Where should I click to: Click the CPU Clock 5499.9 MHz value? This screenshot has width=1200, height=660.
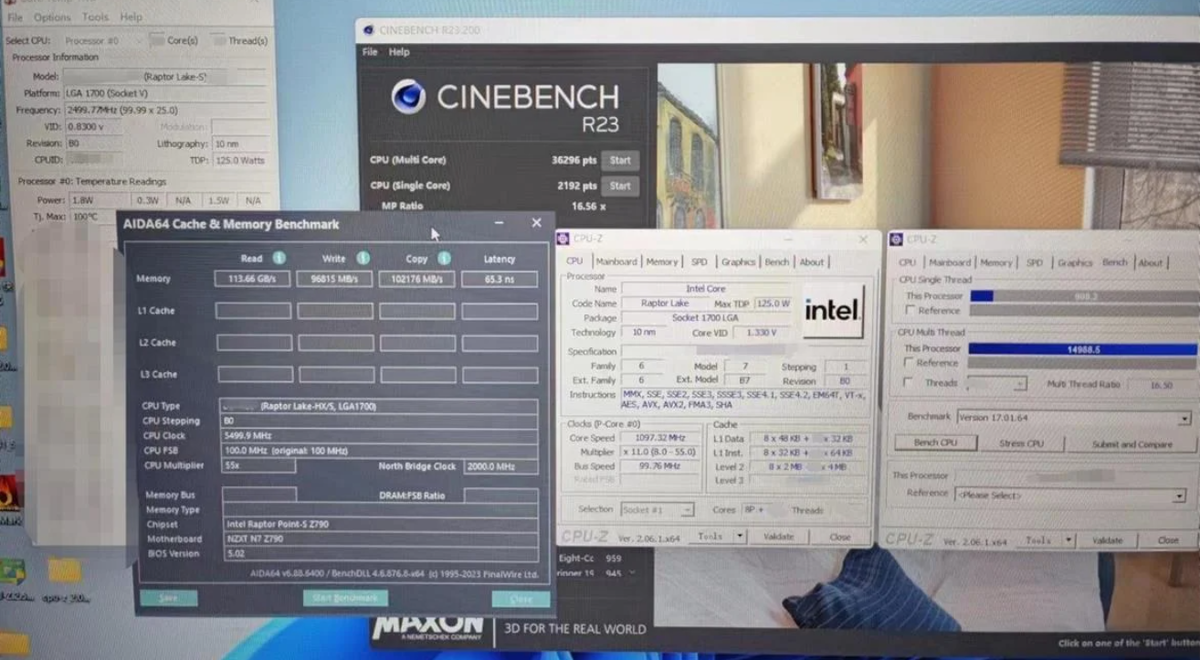380,436
